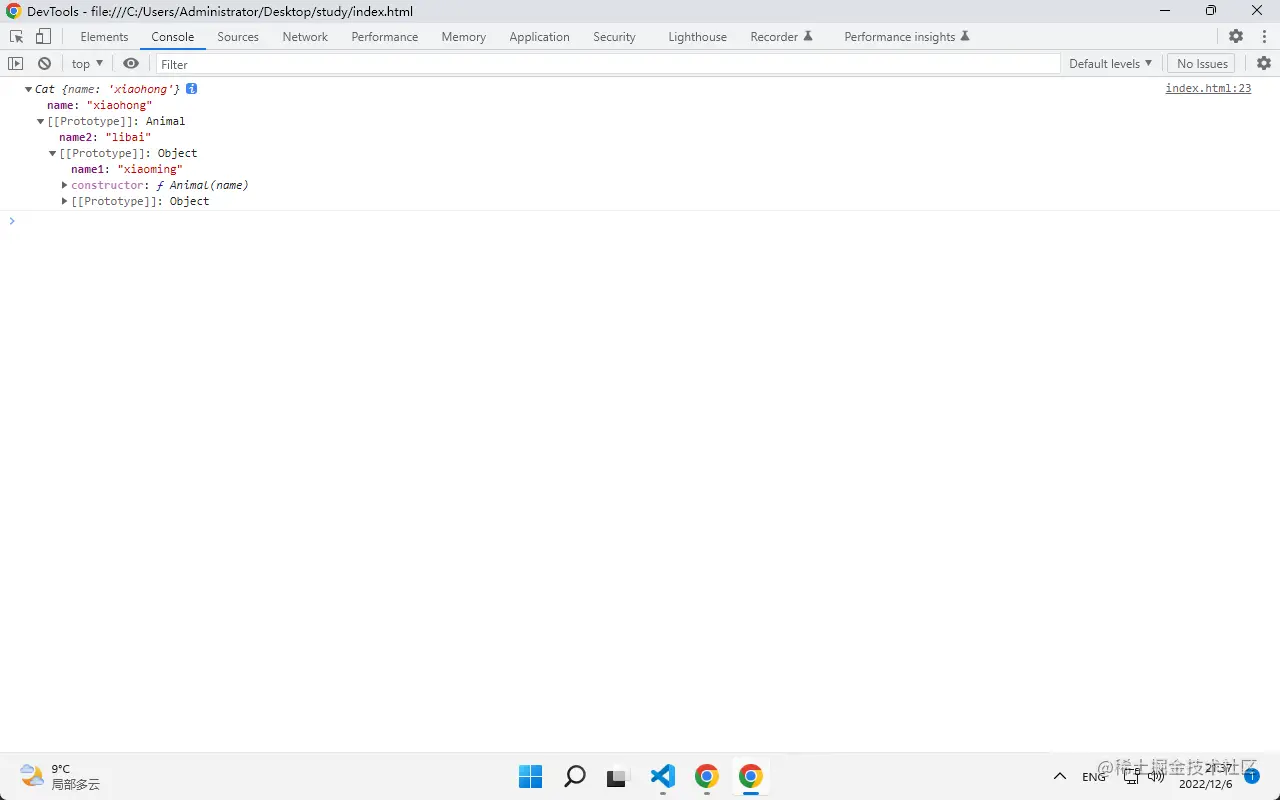
Task: Click the blue info icon beside Cat object
Action: (x=191, y=89)
